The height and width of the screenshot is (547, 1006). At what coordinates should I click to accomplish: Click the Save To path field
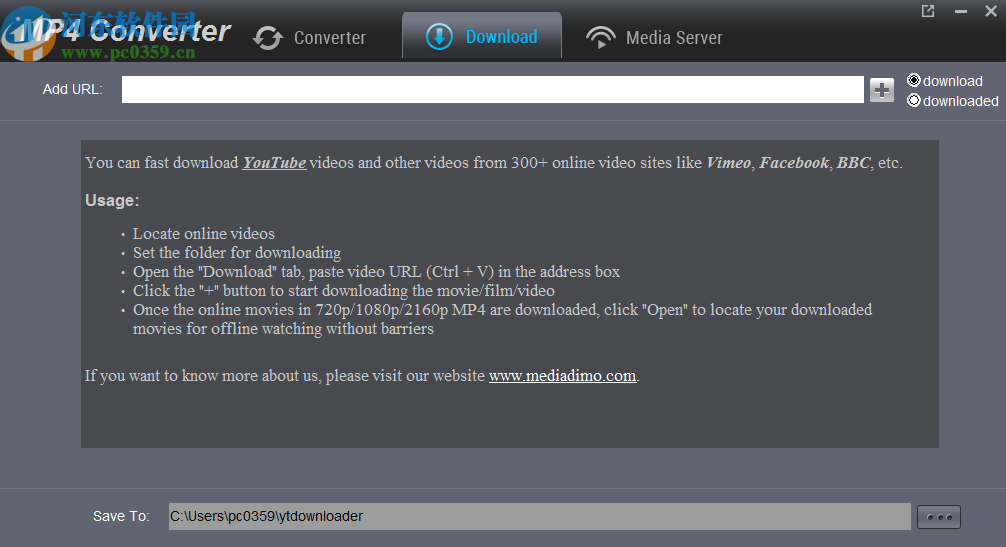coord(540,516)
